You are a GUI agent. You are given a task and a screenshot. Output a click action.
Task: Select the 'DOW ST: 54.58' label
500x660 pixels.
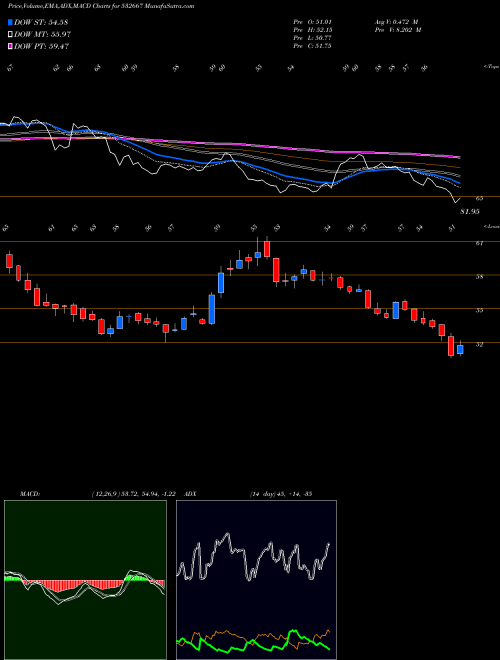41,22
